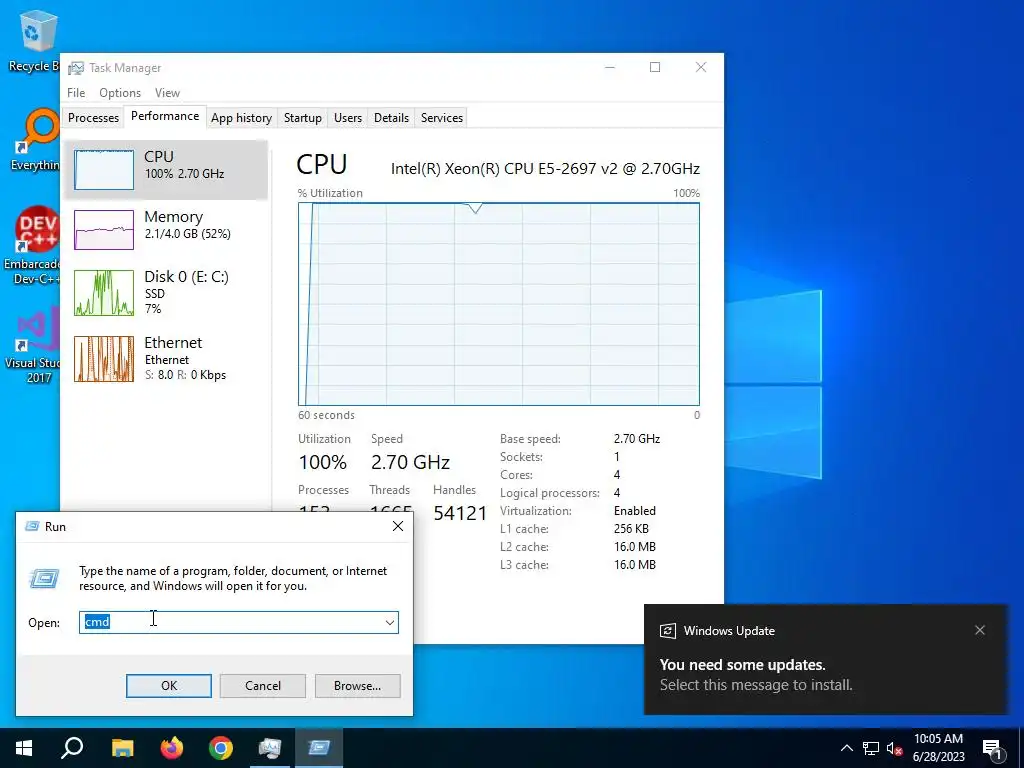Screen dimensions: 1024x768
Task: Click the Run dialog title bar icon
Action: (31, 526)
